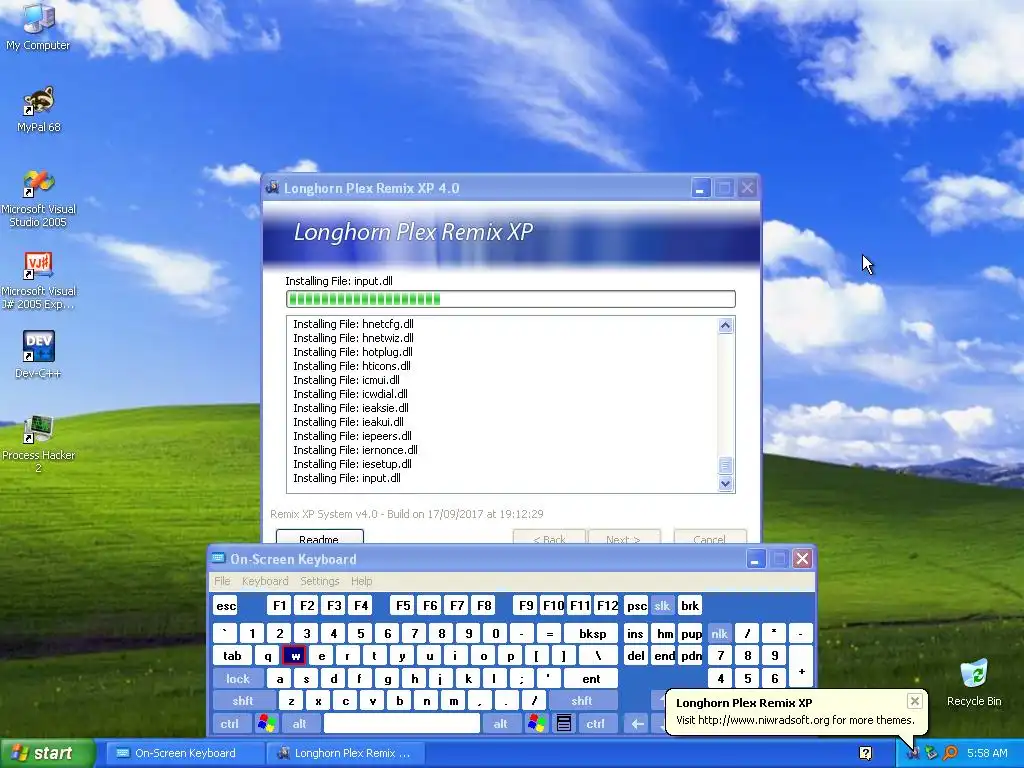1024x768 pixels.
Task: Close the On-Screen Keyboard window
Action: pyautogui.click(x=803, y=559)
